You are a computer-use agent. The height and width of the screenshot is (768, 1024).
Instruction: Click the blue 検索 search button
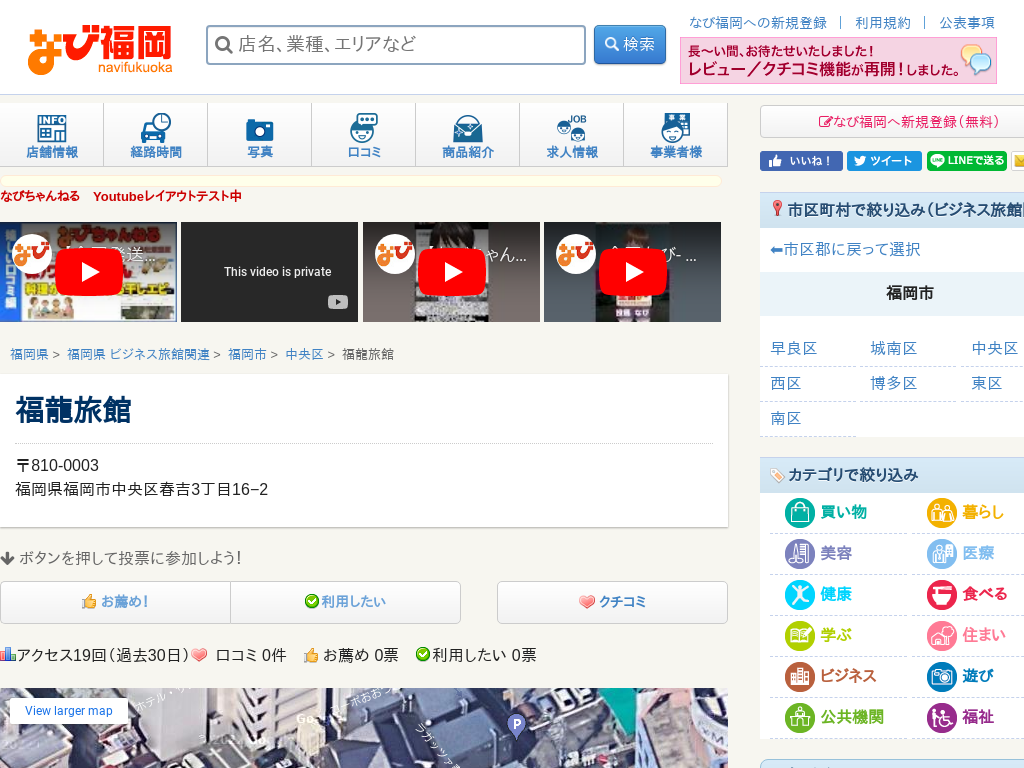coord(630,44)
